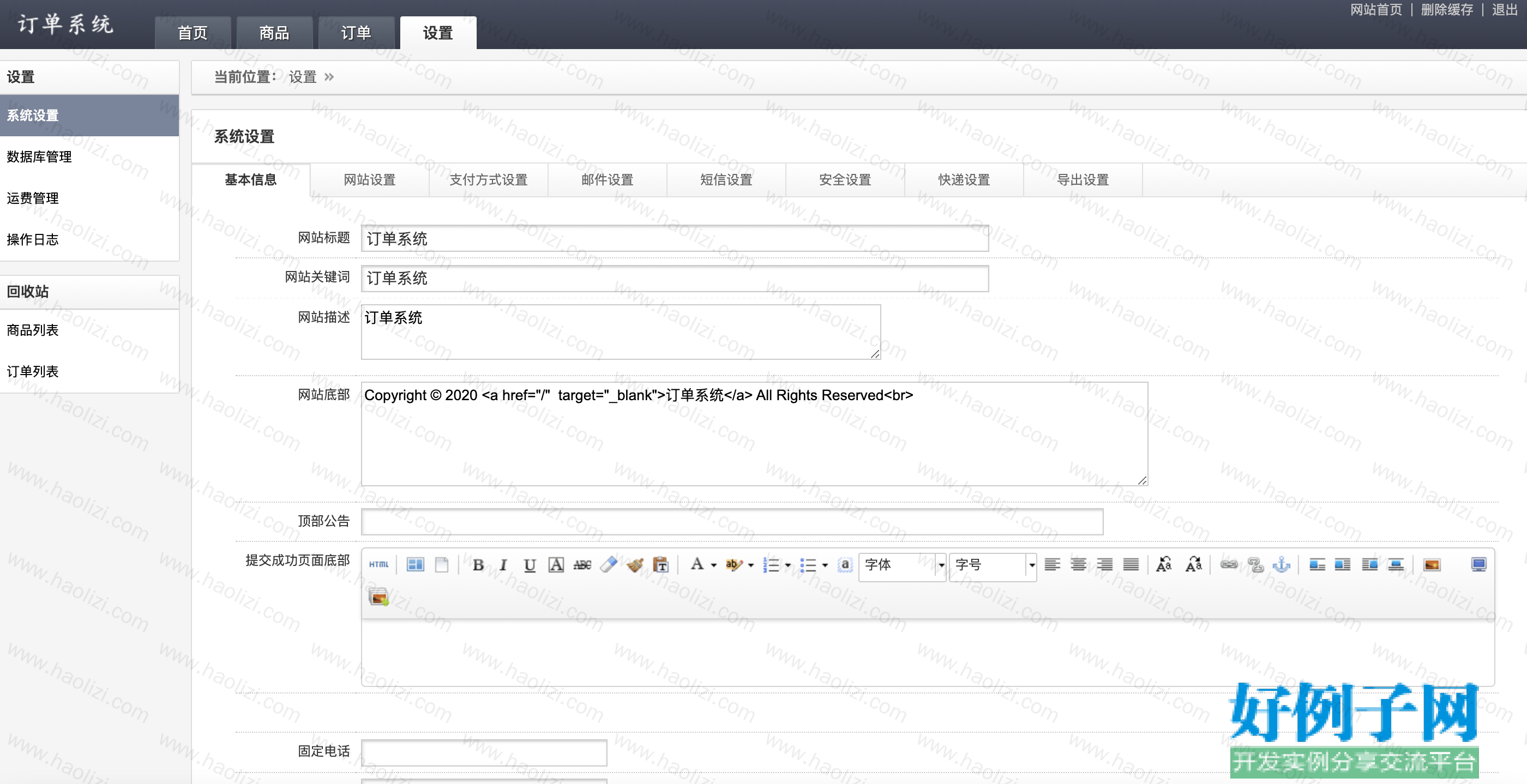Open the 商品 top navigation tab
This screenshot has height=784, width=1527.
pyautogui.click(x=274, y=33)
